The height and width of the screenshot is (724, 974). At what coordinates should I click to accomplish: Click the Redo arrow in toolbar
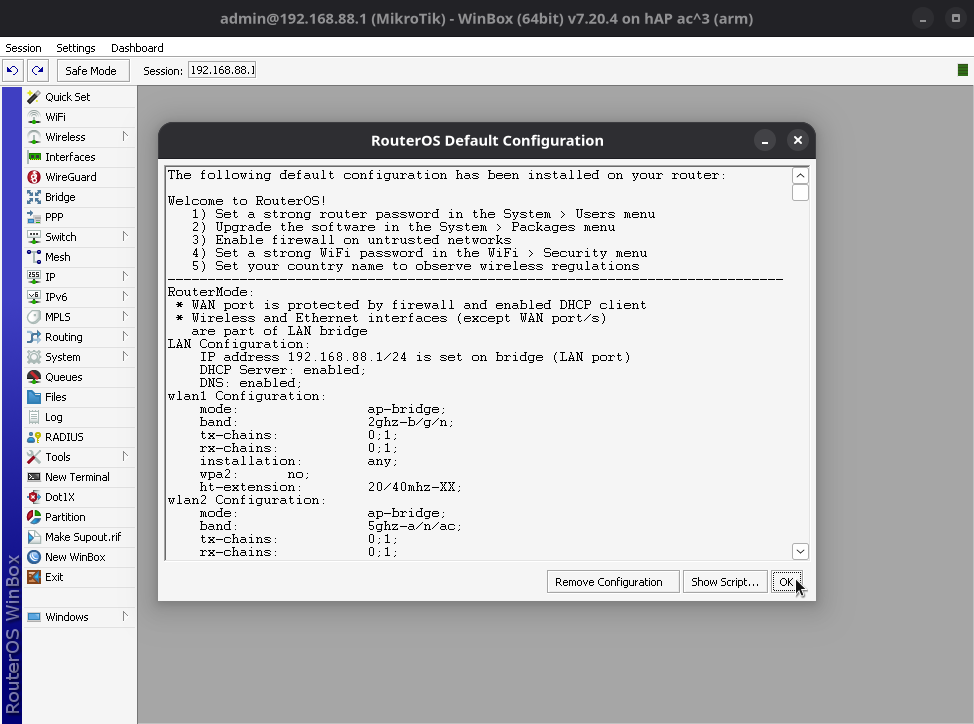(37, 70)
